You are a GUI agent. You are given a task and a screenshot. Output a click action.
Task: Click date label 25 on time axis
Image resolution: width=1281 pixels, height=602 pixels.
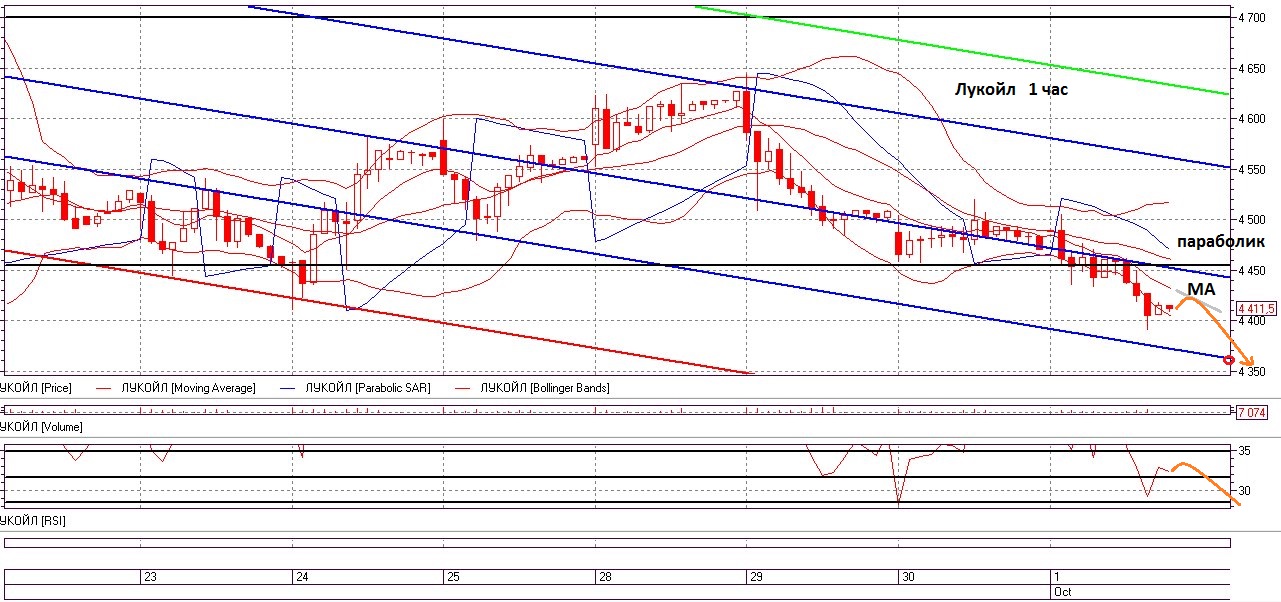(x=452, y=578)
